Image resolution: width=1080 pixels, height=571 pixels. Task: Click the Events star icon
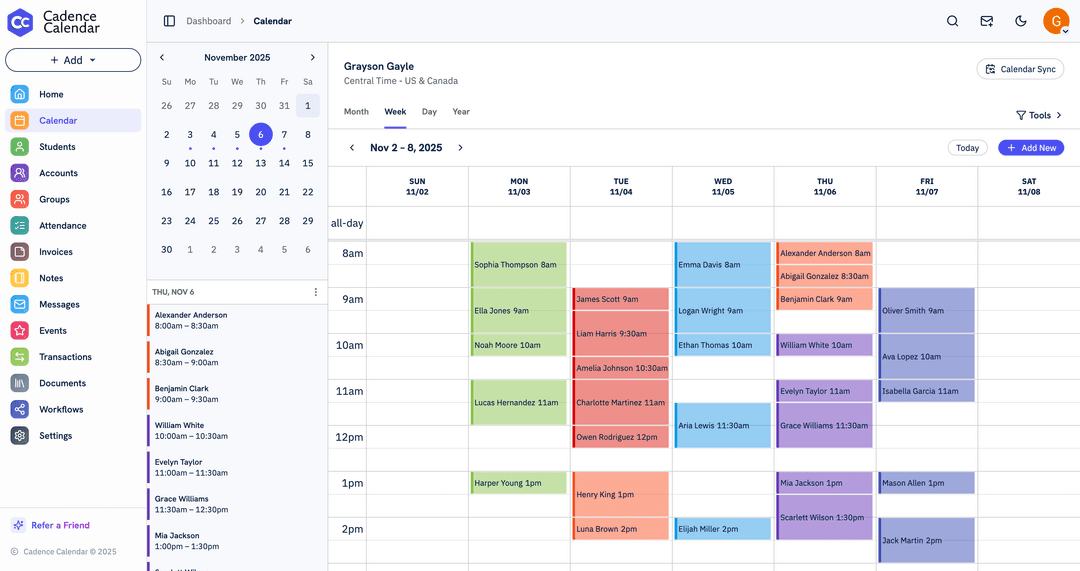[x=20, y=331]
